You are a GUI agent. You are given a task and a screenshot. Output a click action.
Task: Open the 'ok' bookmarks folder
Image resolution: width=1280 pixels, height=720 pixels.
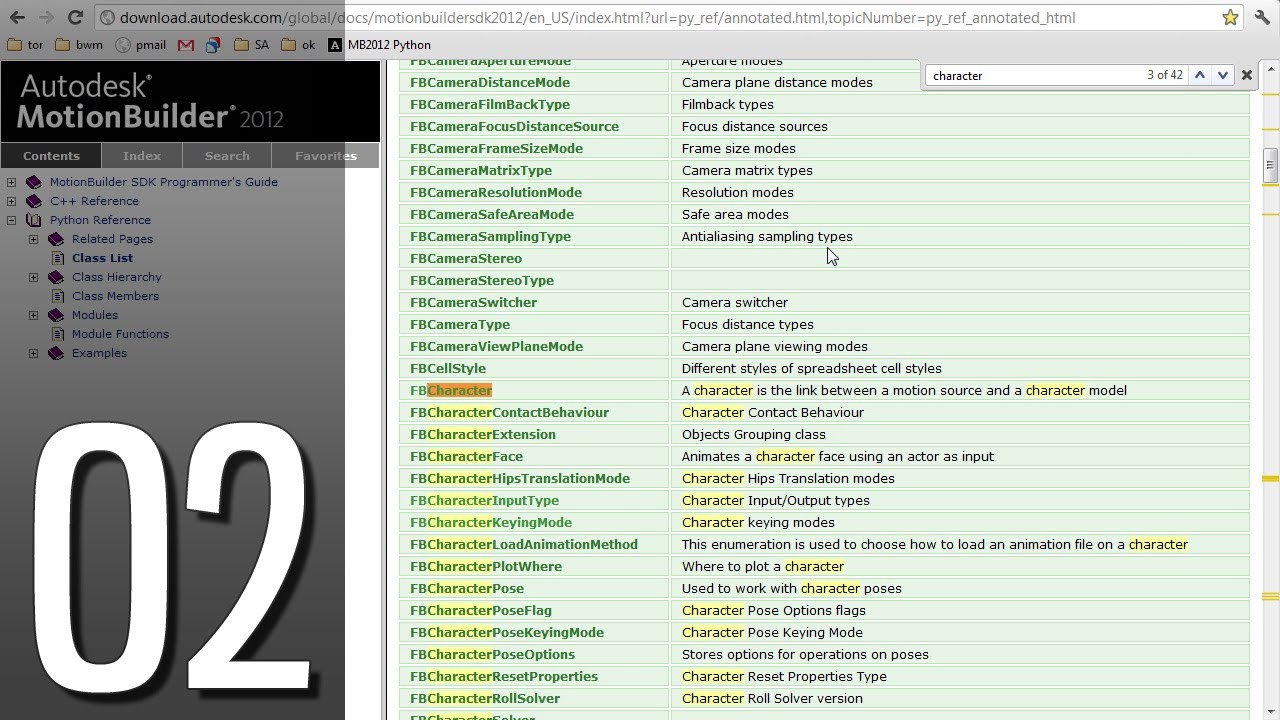[x=299, y=45]
